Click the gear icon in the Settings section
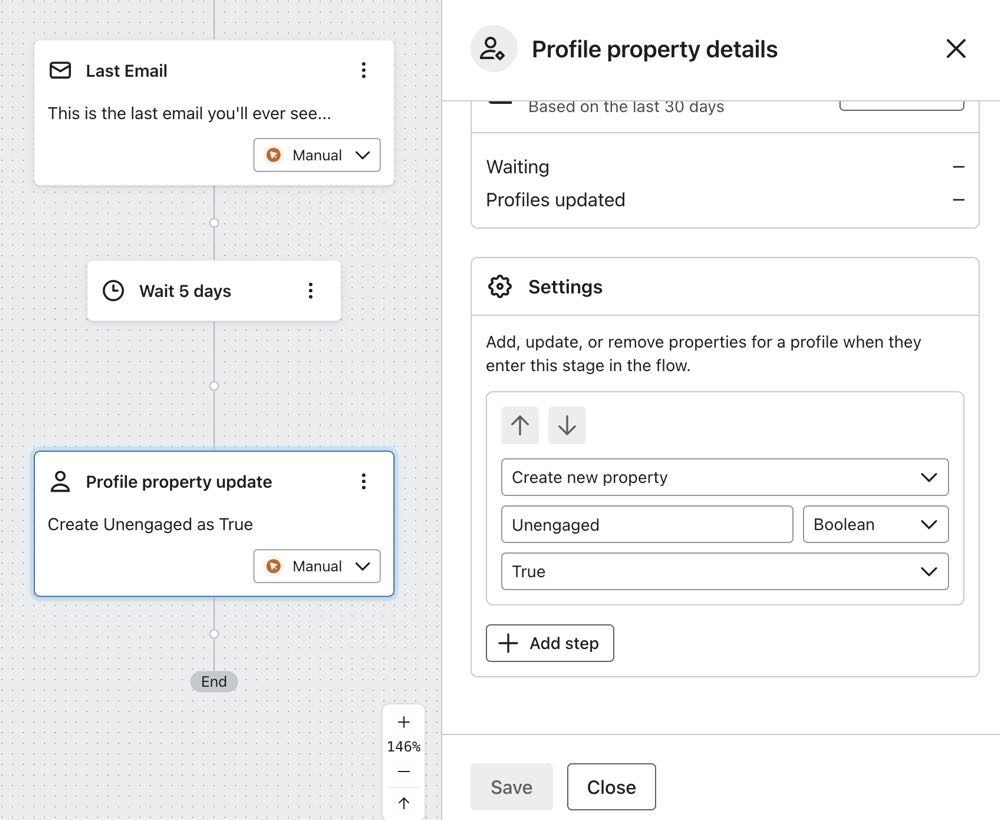Viewport: 1000px width, 820px height. point(499,286)
